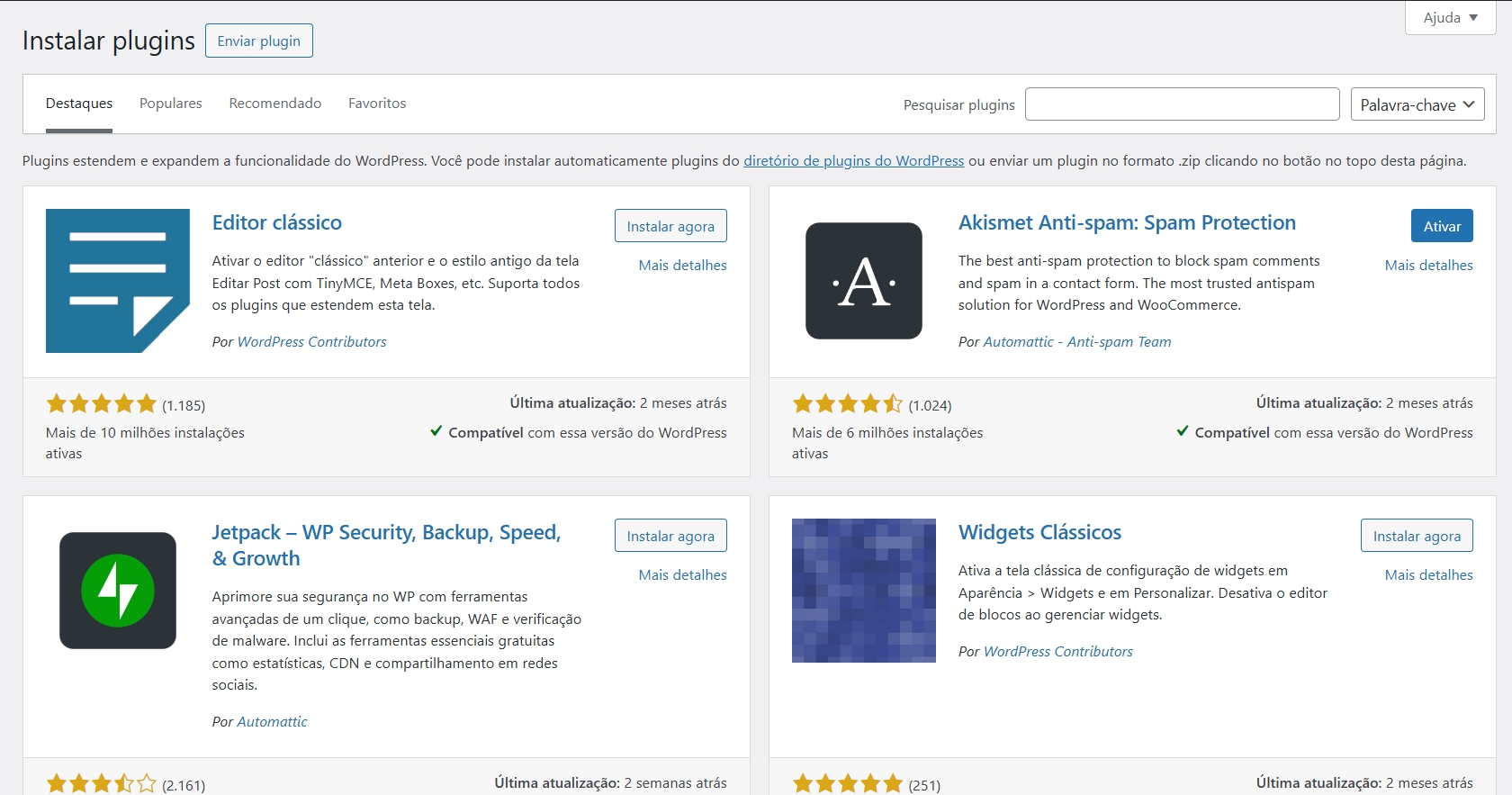Install the Widgets Clássicos plugin
Image resolution: width=1512 pixels, height=795 pixels.
click(x=1416, y=536)
